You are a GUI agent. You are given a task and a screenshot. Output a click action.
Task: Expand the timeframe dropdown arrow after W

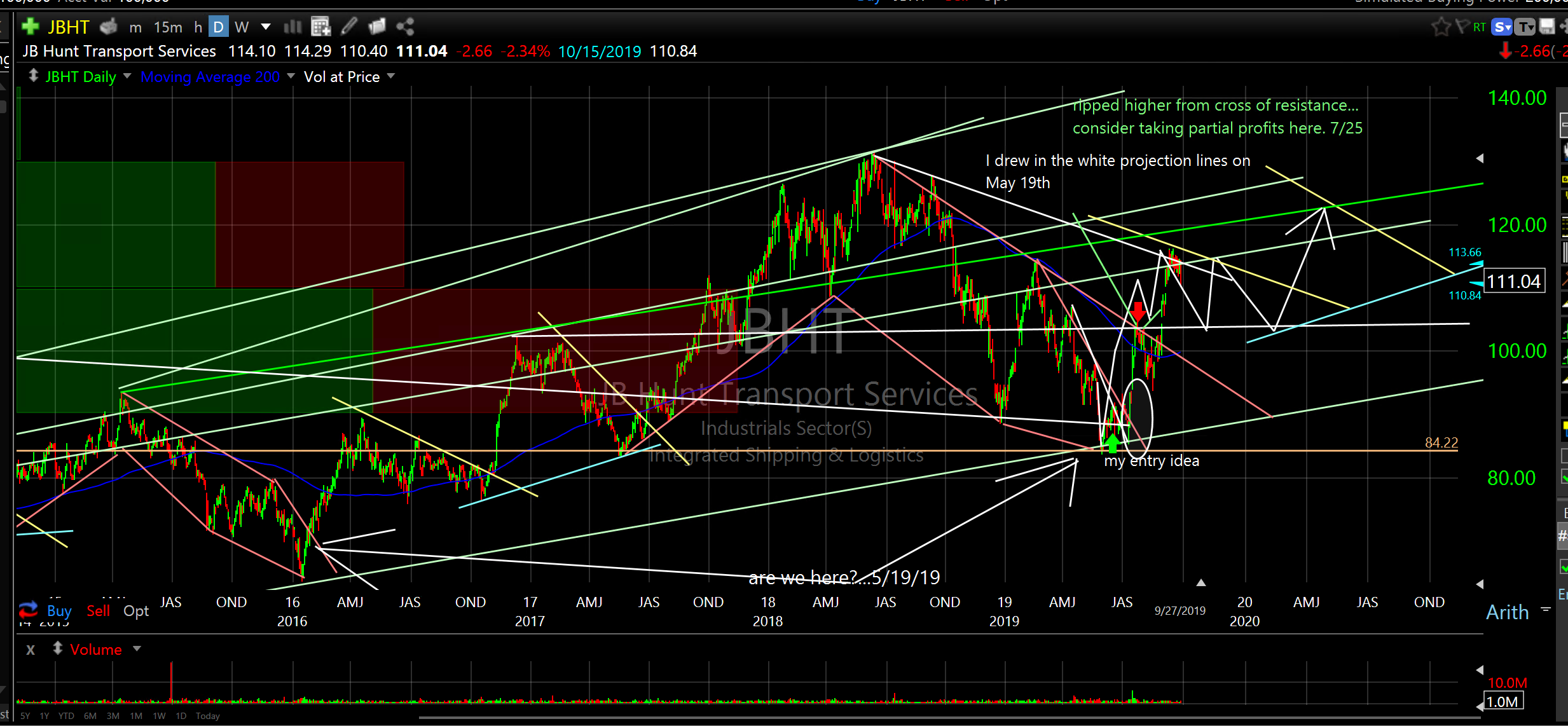point(266,27)
